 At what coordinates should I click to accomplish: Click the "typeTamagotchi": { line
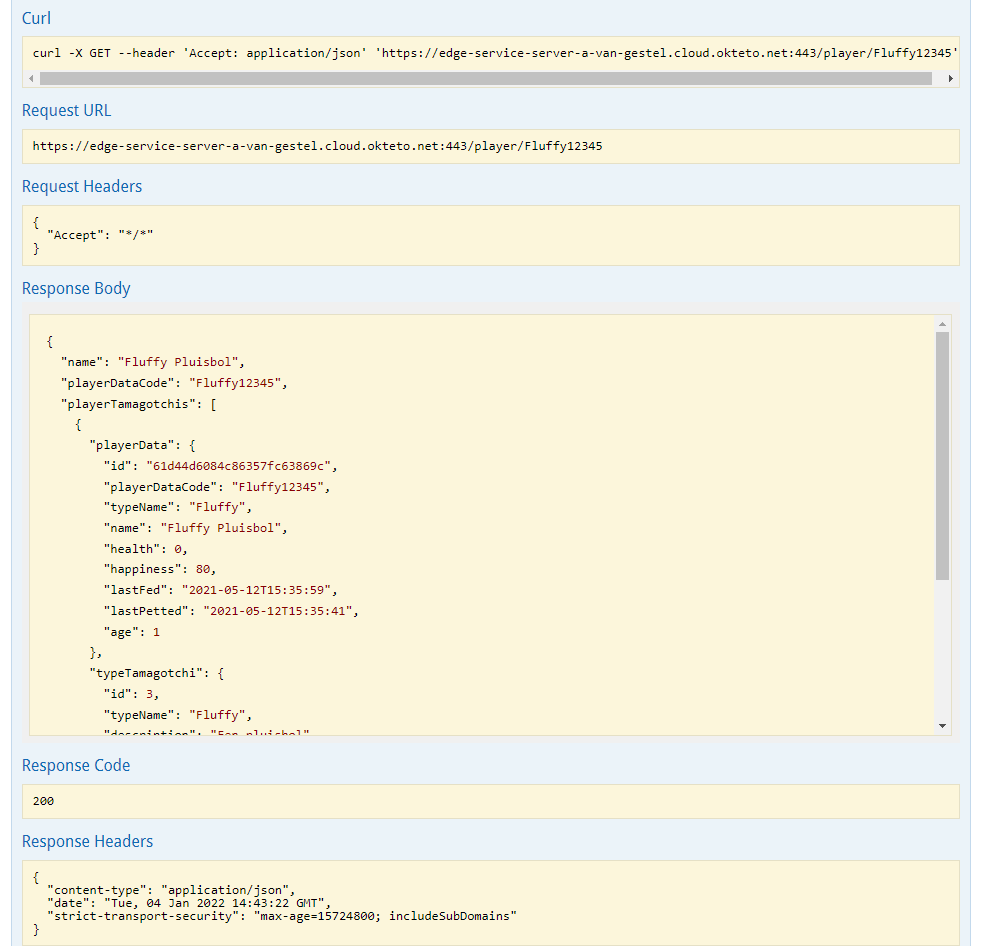[156, 673]
